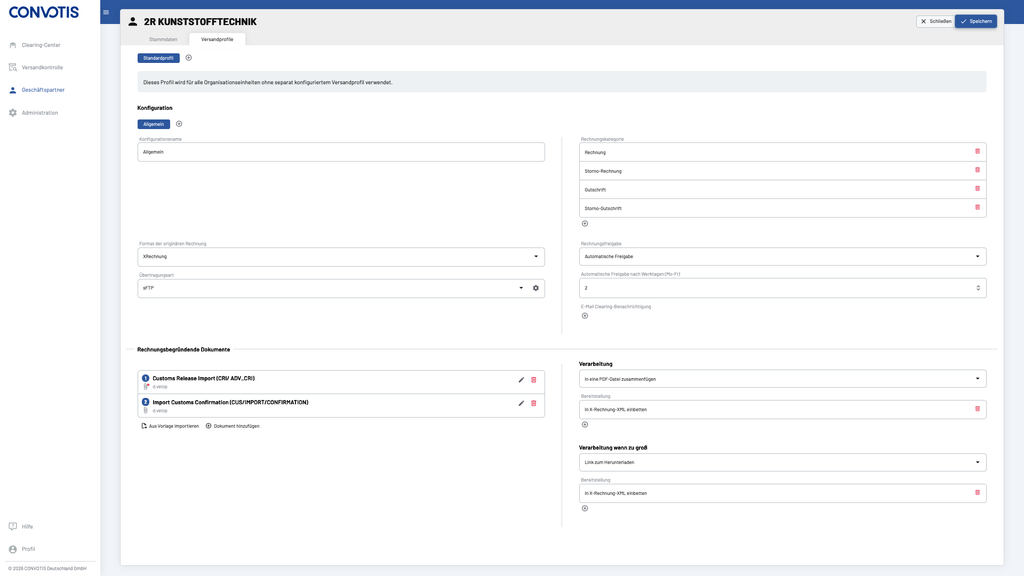Open the XRechnung format dropdown
This screenshot has width=1024, height=576.
341,257
